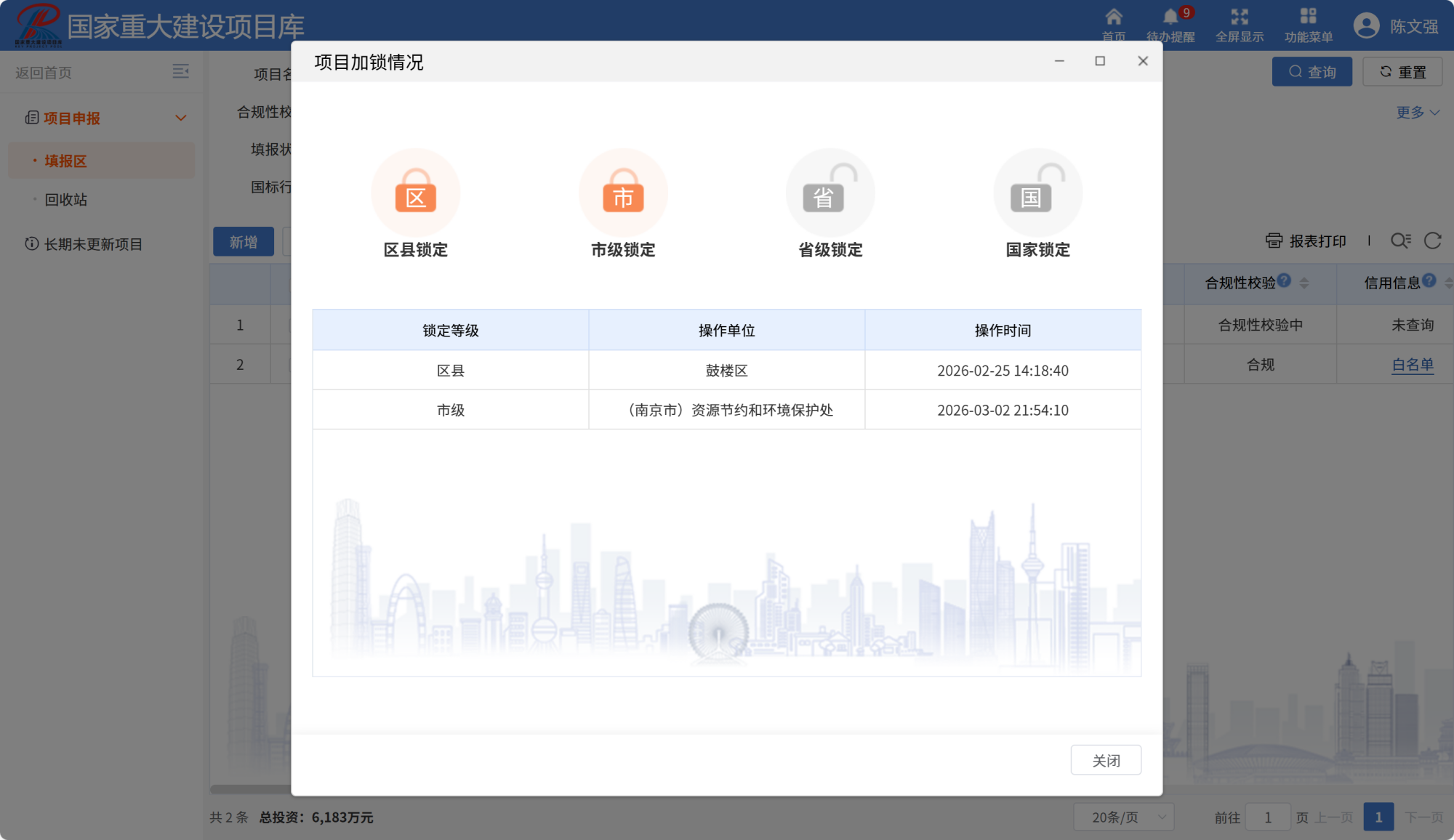Image resolution: width=1454 pixels, height=840 pixels.
Task: Toggle 全屏显示 fullscreen icon
Action: (x=1240, y=16)
